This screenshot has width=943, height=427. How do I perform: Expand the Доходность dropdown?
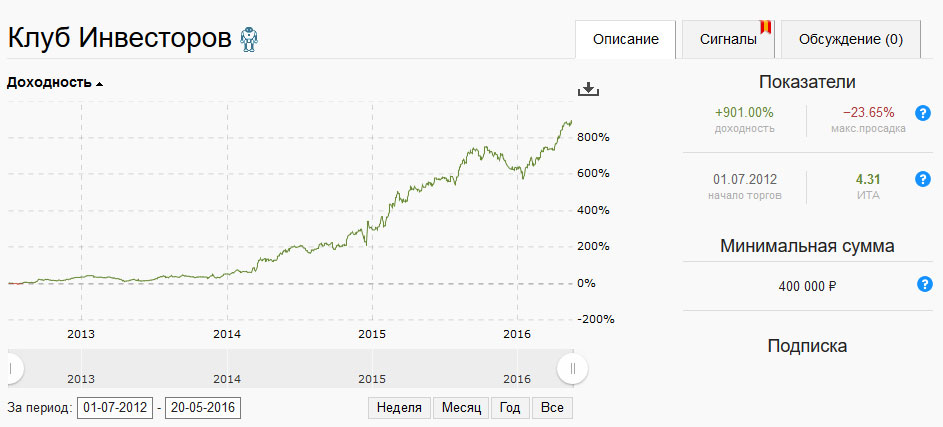[55, 83]
